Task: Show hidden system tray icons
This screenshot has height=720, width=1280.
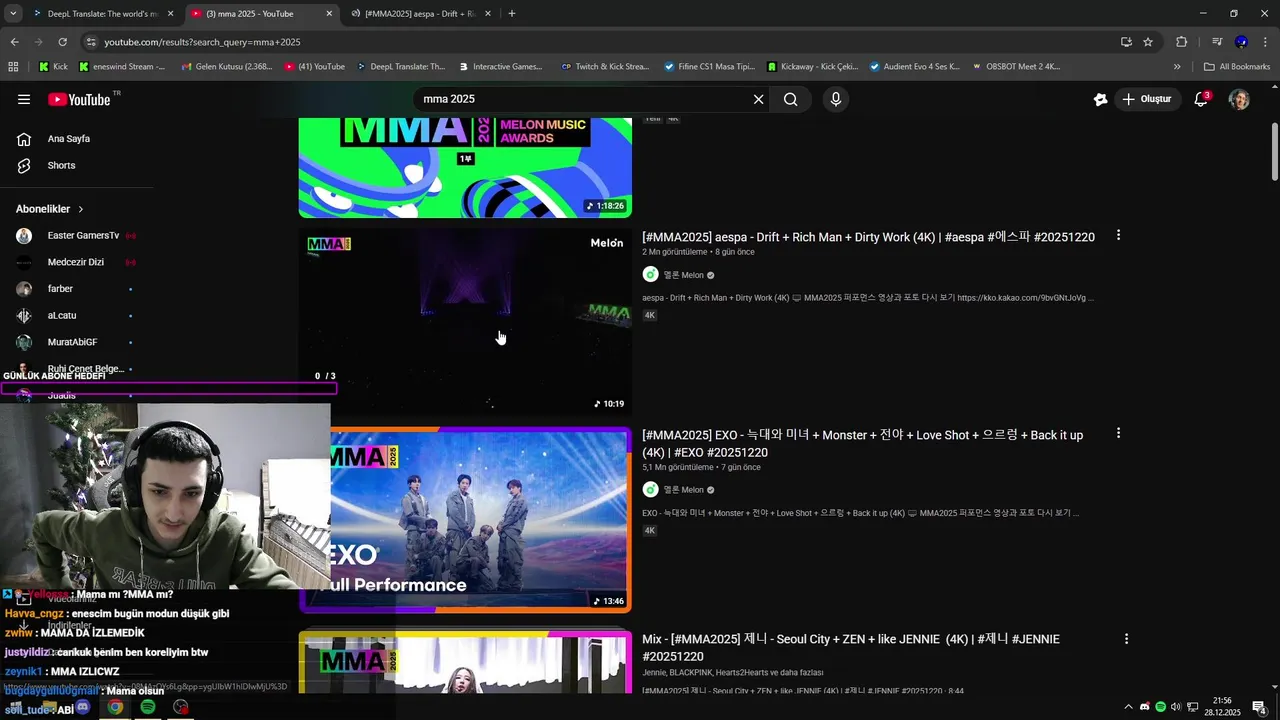Action: coord(1129,707)
